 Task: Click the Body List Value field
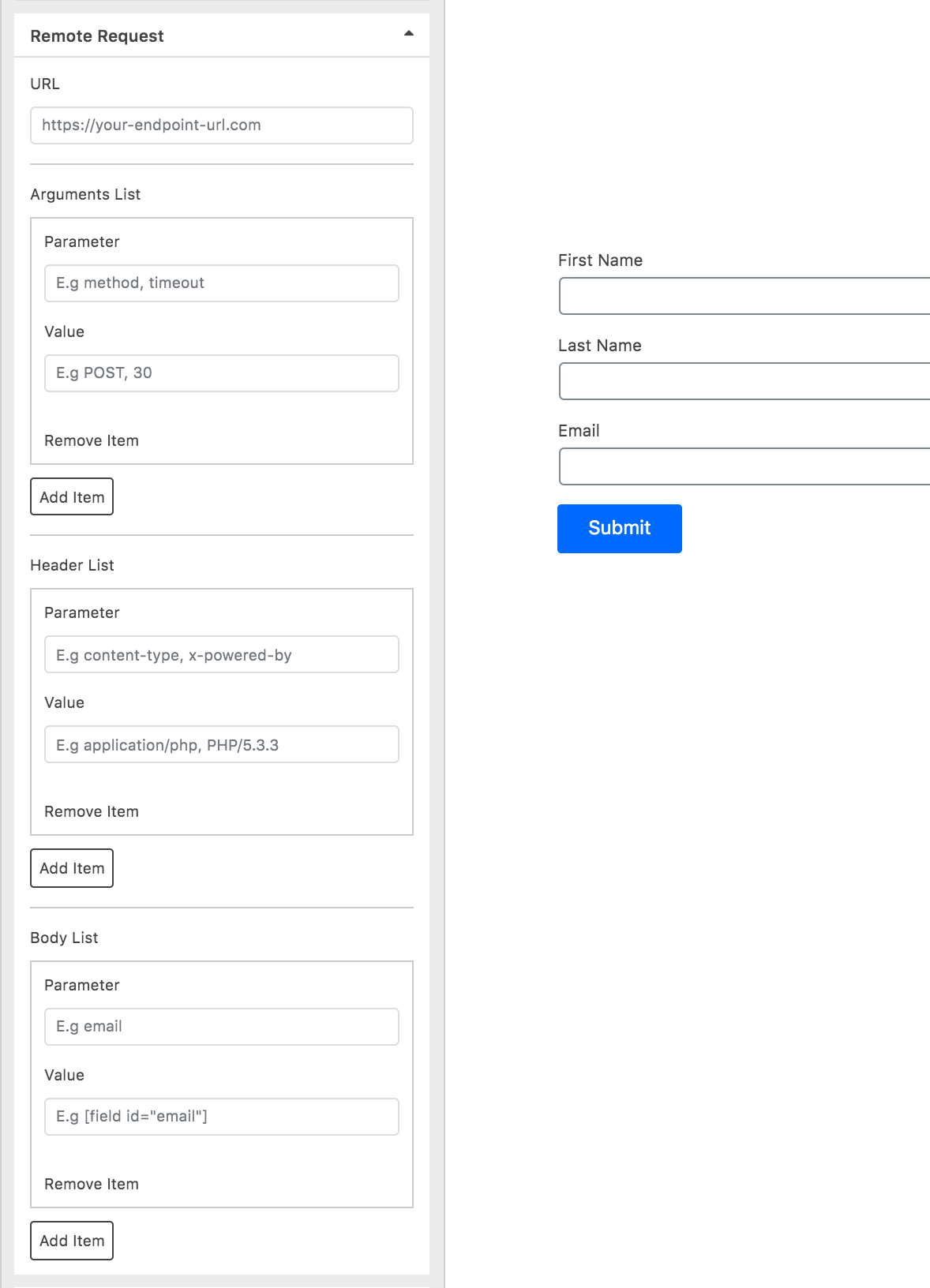tap(222, 1117)
